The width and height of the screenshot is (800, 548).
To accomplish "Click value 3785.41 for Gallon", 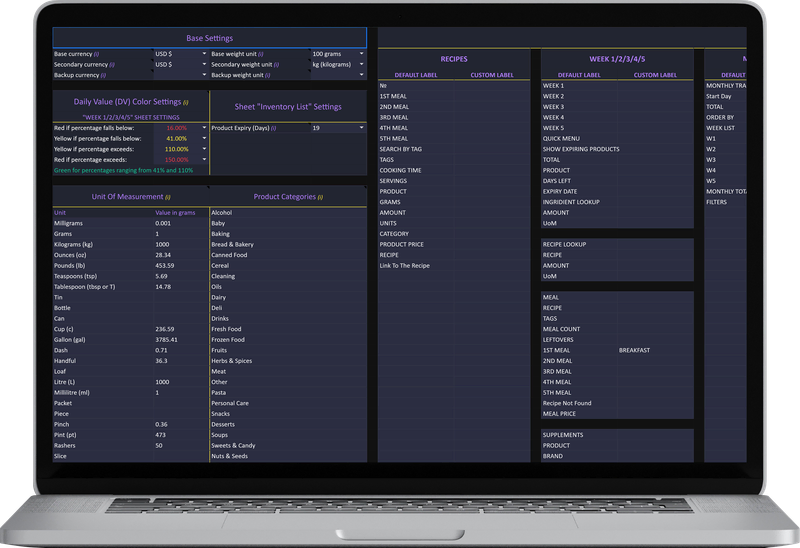I will click(x=166, y=340).
